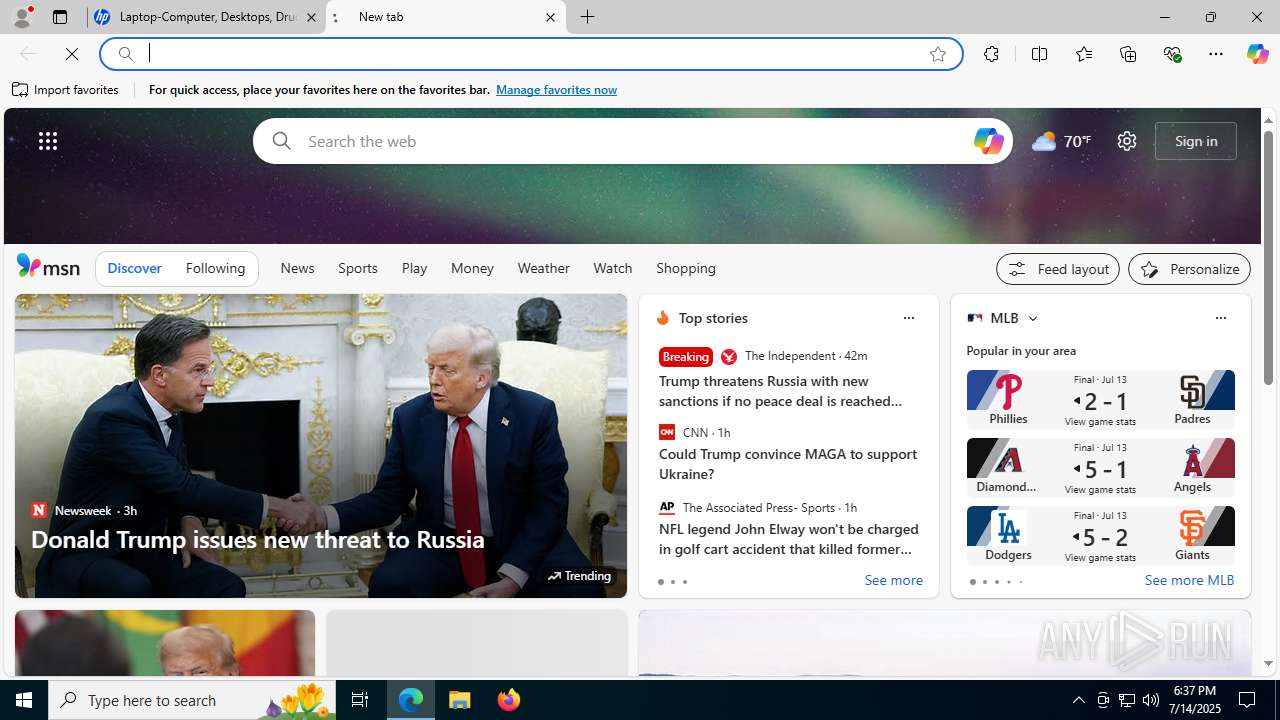Open Top stories card options menu
Image resolution: width=1280 pixels, height=720 pixels.
908,318
